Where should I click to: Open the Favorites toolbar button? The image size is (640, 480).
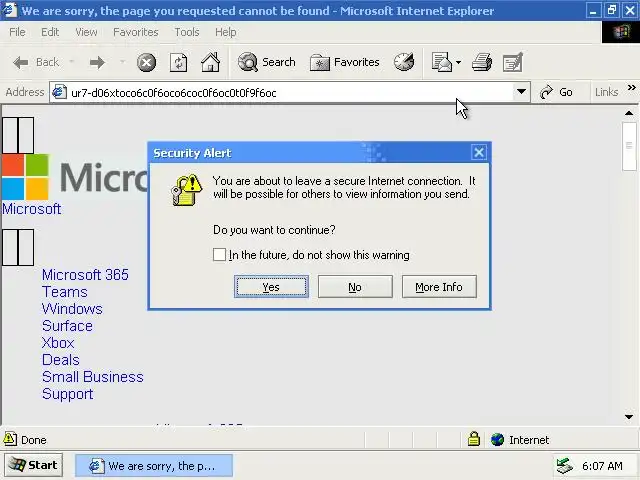point(344,62)
